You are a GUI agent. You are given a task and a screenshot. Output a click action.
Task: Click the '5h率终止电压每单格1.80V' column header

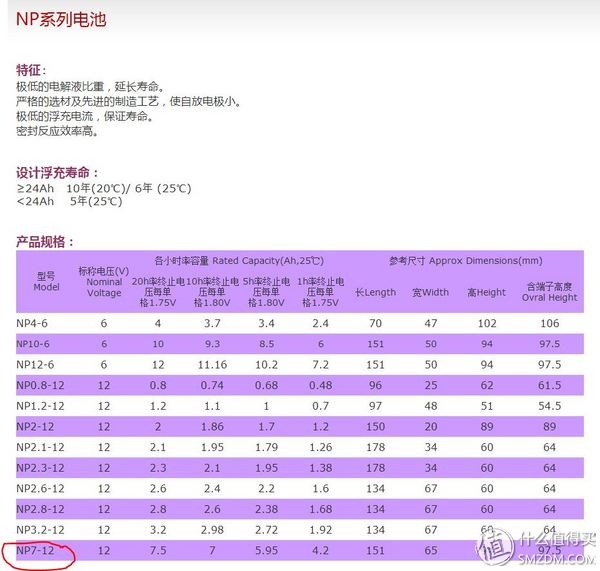point(266,292)
